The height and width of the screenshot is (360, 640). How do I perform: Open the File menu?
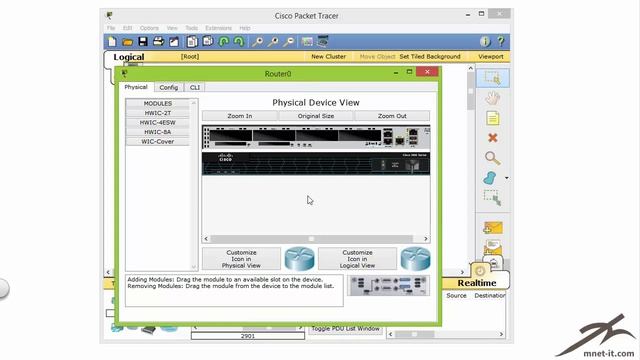[111, 28]
